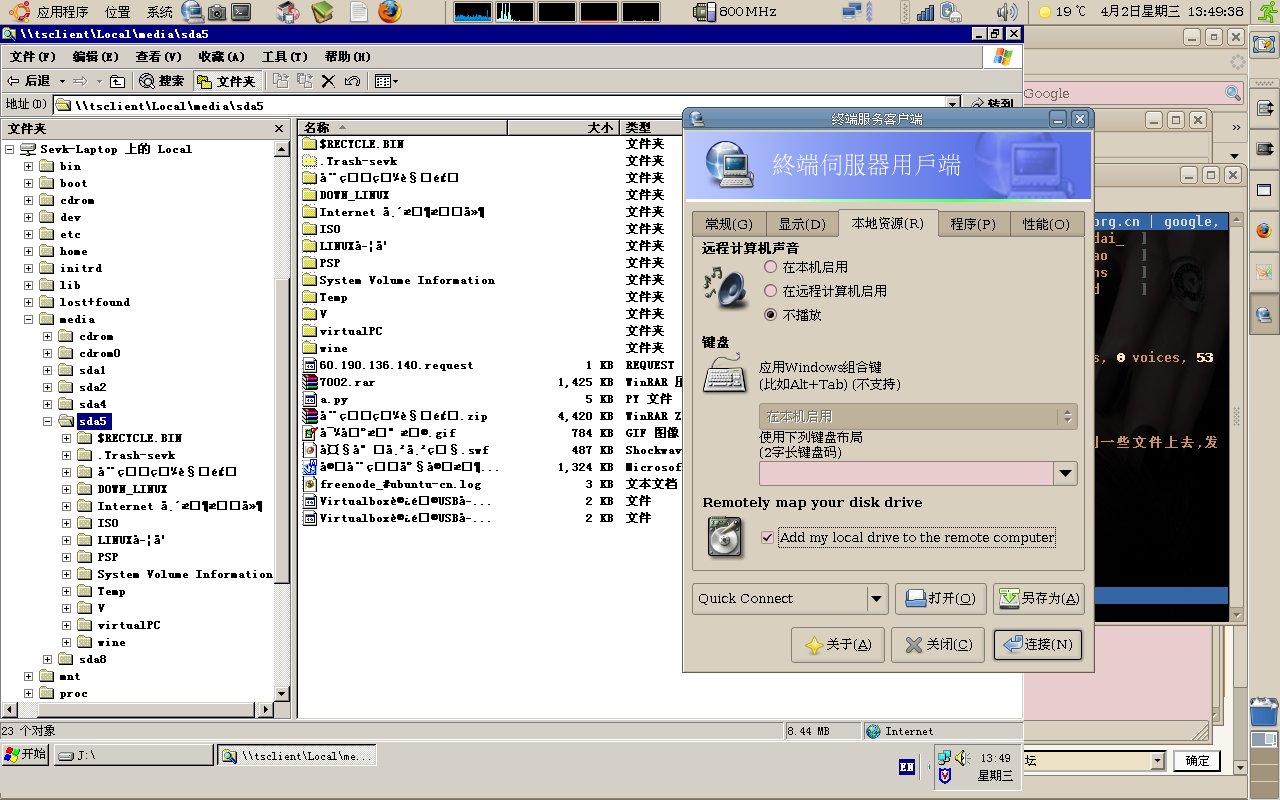Click the red shield icon in the Windows tray
The image size is (1280, 800).
pos(944,775)
